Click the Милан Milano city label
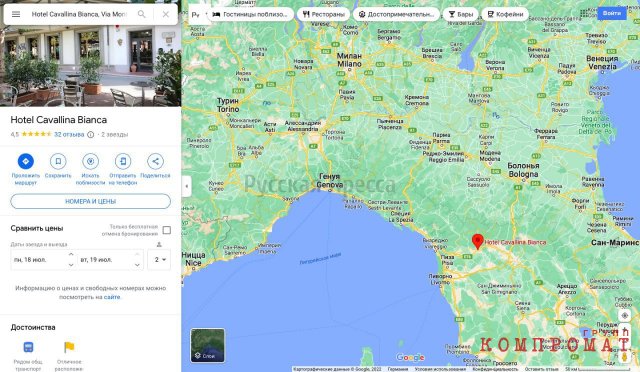640x372 pixels. click(x=349, y=60)
